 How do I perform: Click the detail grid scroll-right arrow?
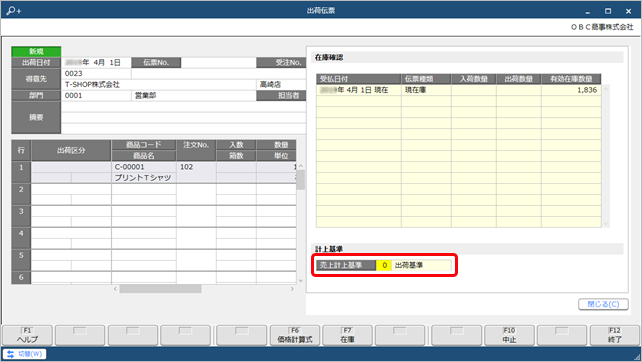[x=292, y=289]
